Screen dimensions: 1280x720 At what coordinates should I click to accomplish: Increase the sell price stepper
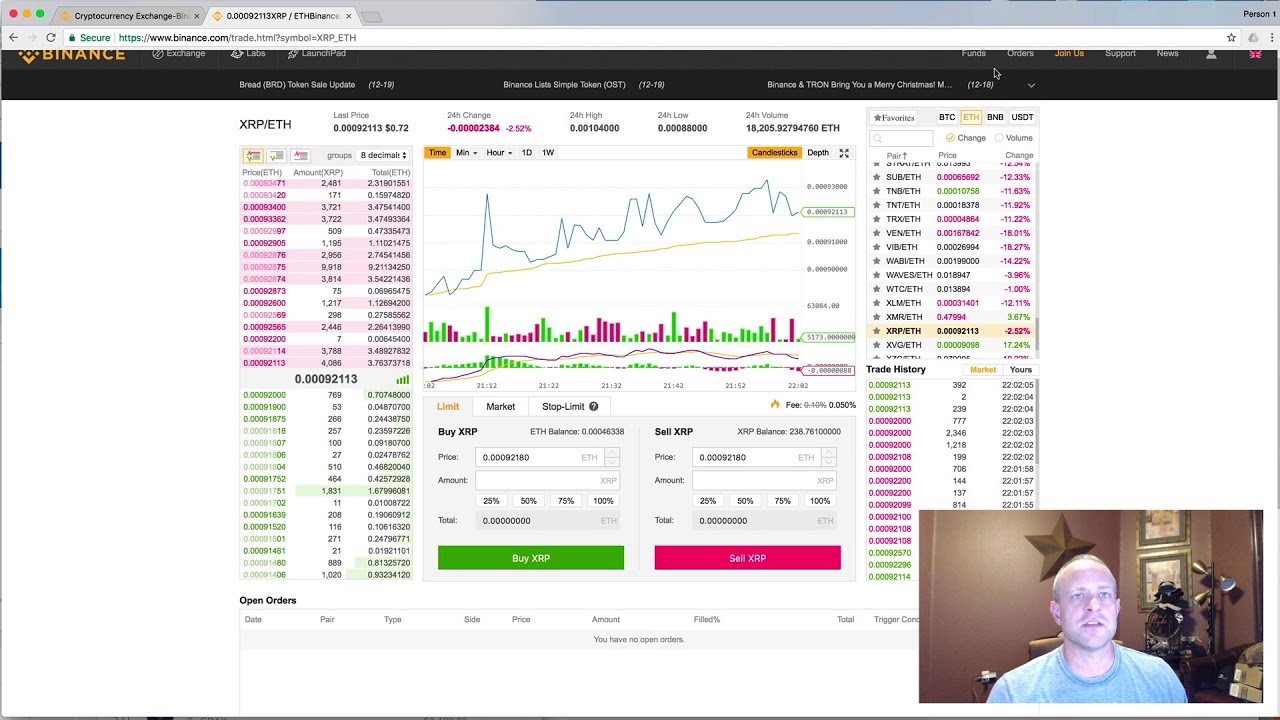829,452
